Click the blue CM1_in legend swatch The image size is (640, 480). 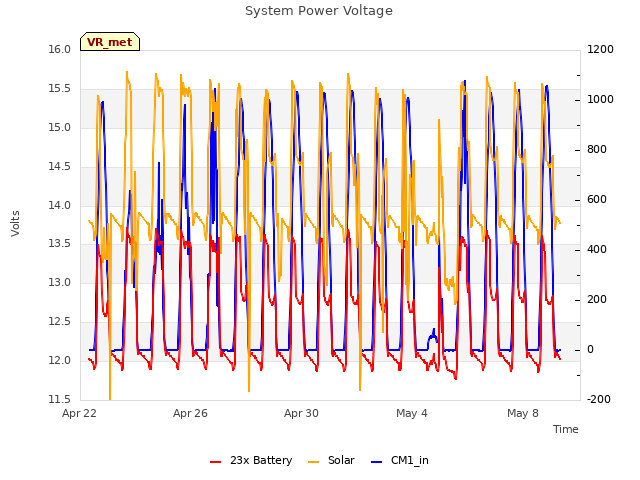(x=376, y=462)
